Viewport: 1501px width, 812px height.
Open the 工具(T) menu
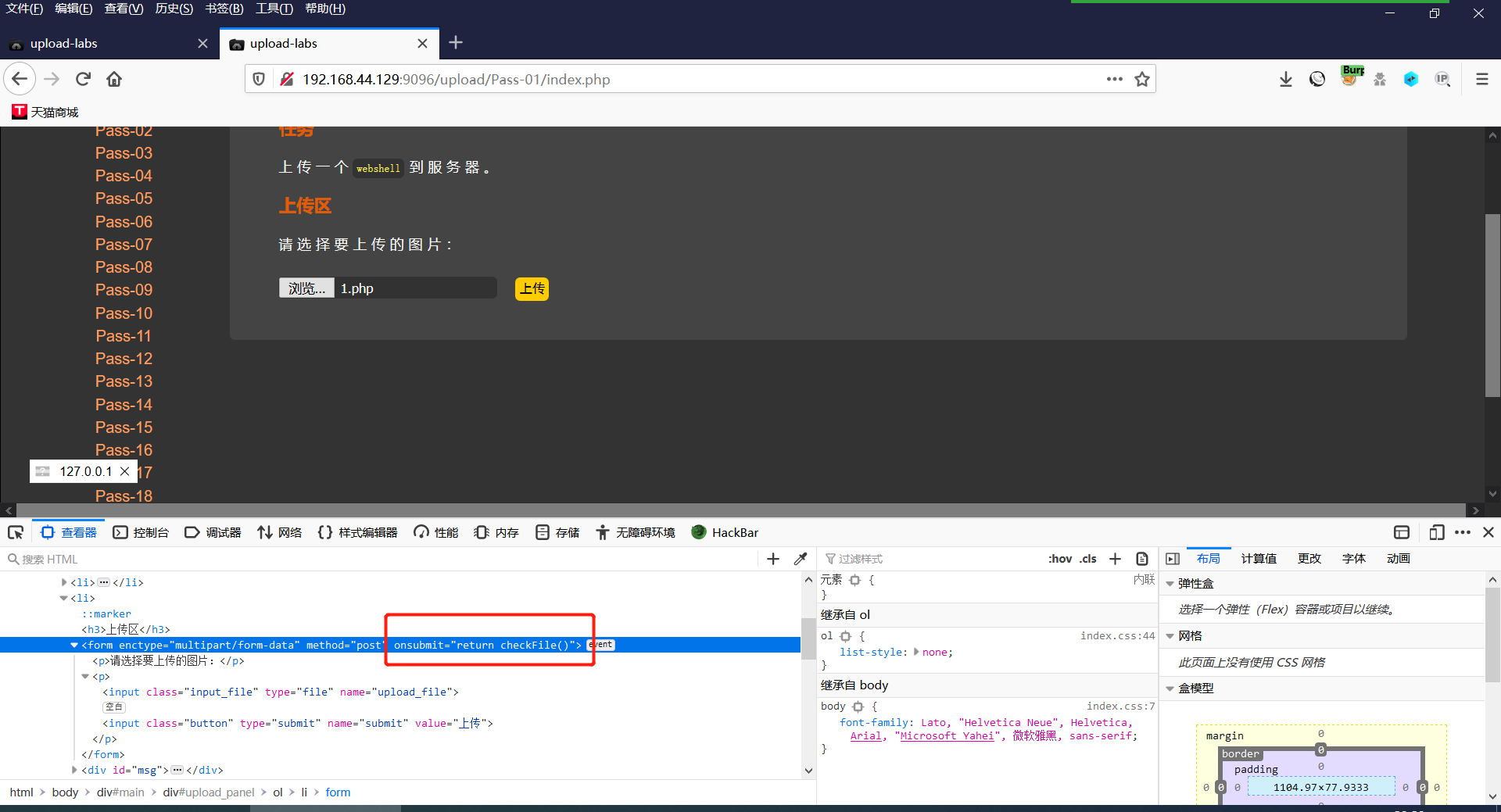click(x=274, y=9)
